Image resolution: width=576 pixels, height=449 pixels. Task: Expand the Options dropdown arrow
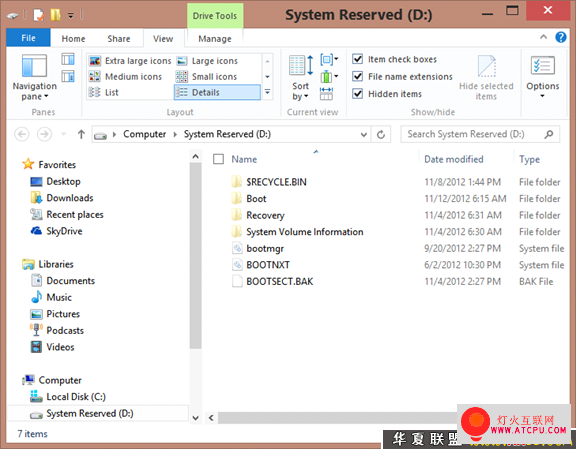click(x=542, y=96)
